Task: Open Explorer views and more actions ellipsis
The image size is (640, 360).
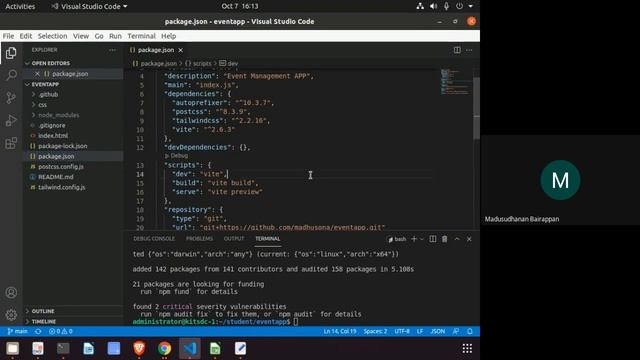Action: (x=112, y=50)
